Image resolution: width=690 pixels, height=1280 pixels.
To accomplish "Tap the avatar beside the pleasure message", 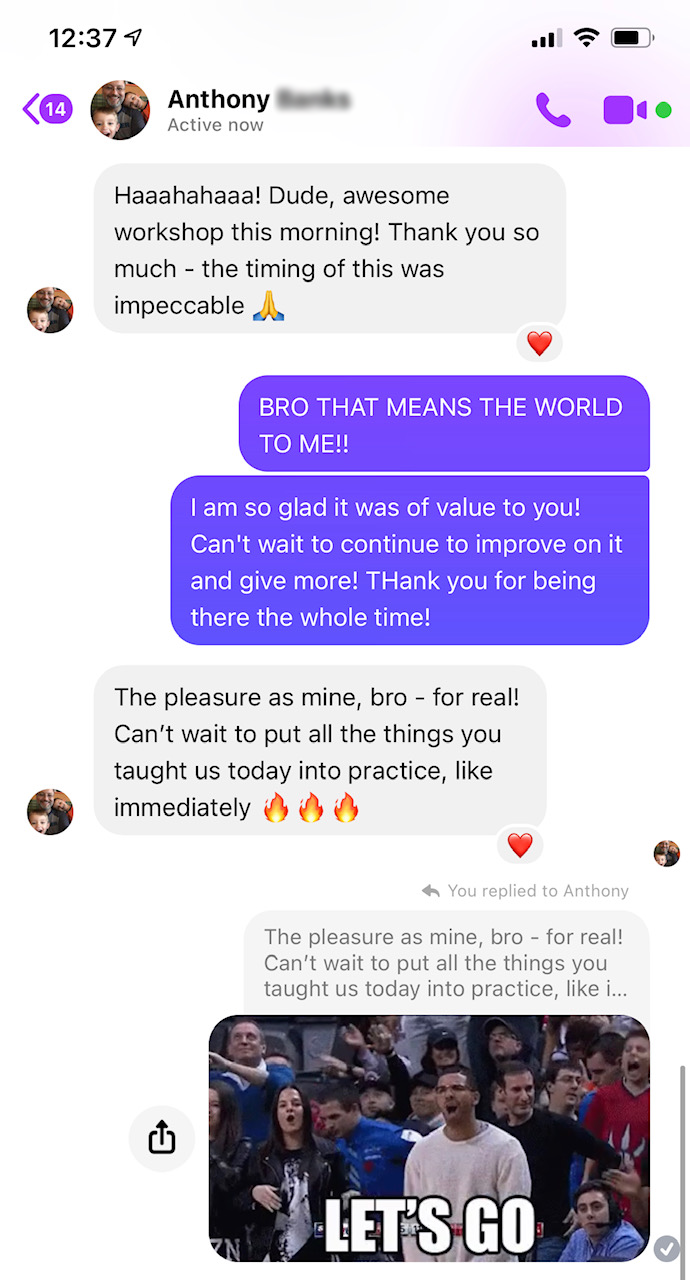I will click(x=50, y=811).
